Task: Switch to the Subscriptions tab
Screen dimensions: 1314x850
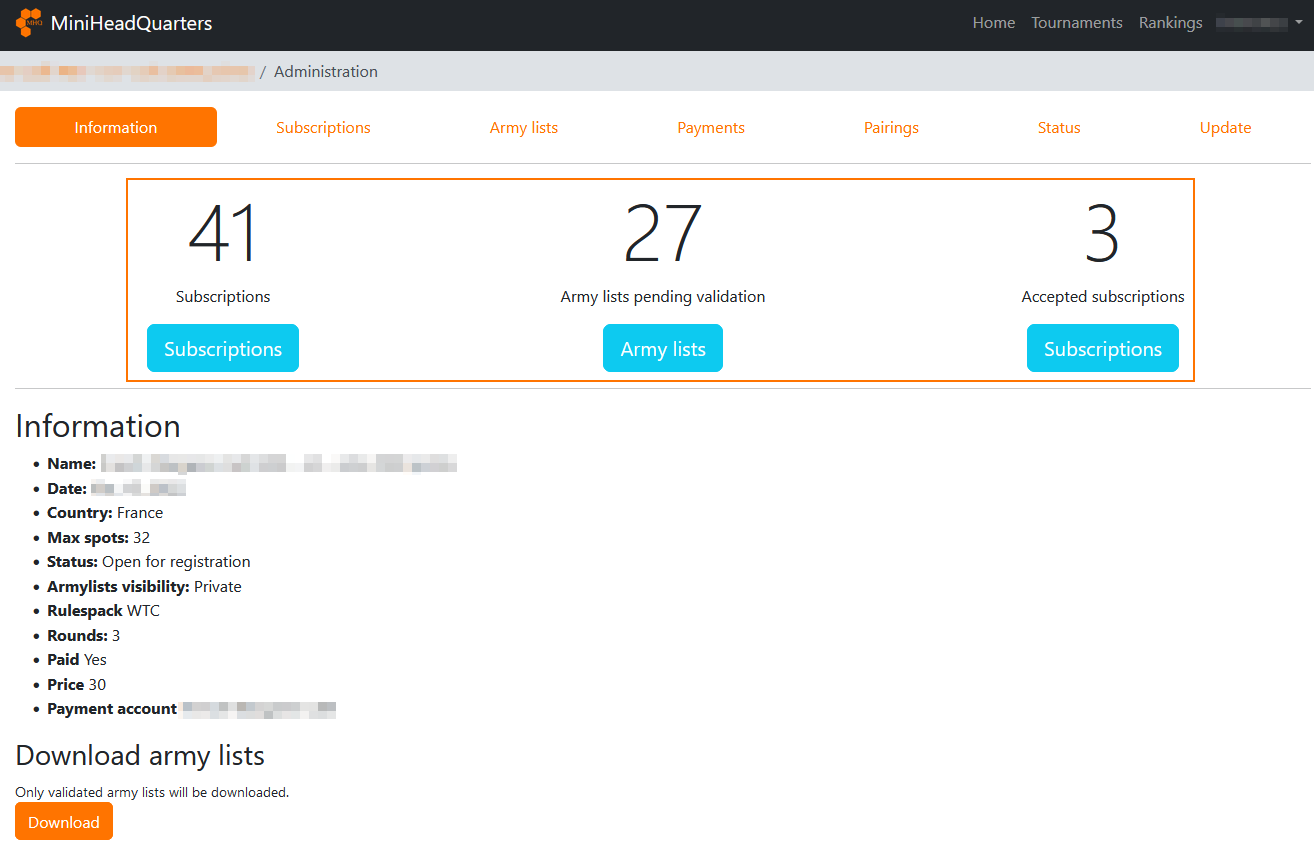Action: (x=323, y=128)
